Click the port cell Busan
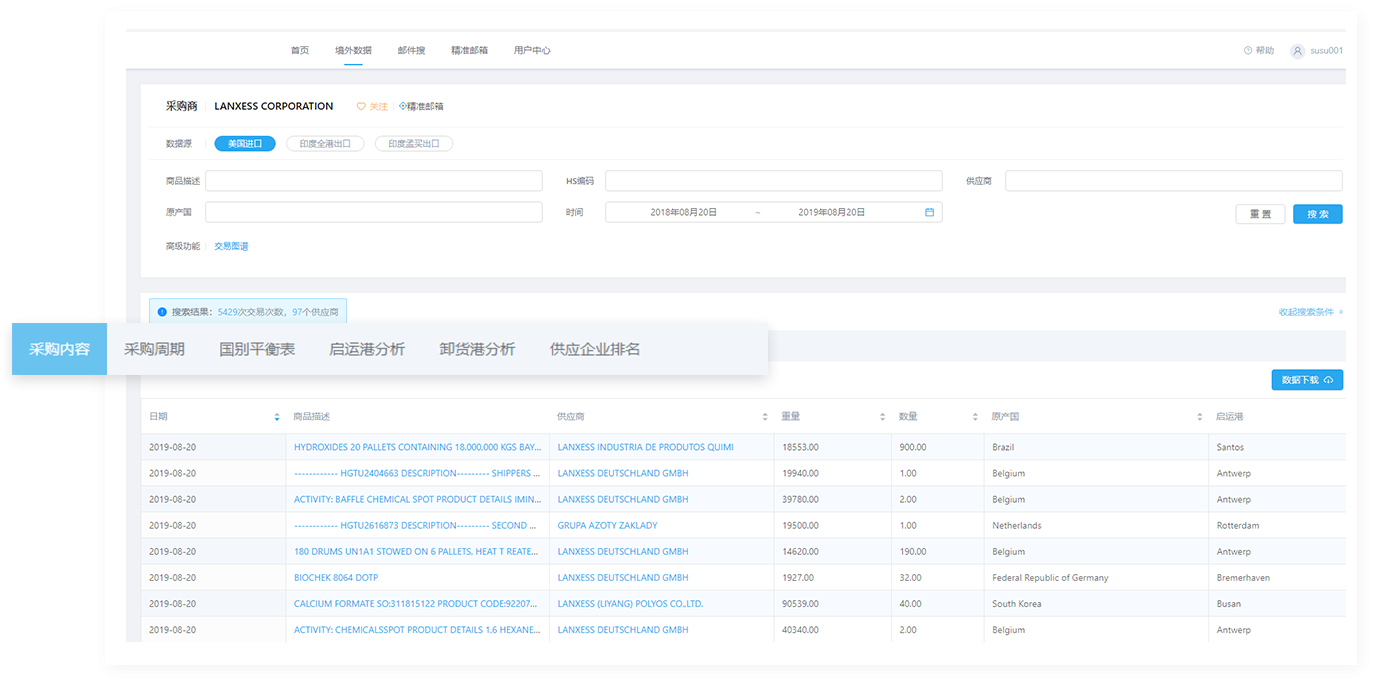Image resolution: width=1375 pixels, height=684 pixels. coord(1228,603)
